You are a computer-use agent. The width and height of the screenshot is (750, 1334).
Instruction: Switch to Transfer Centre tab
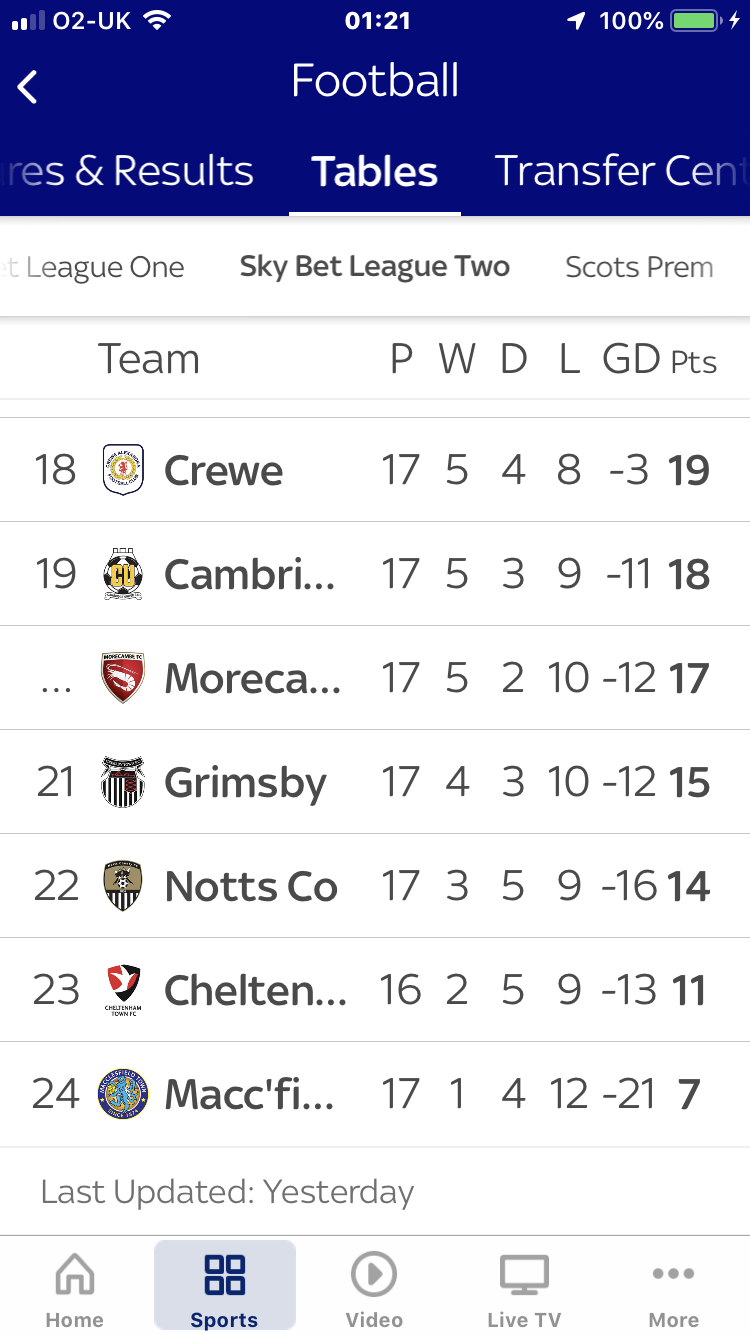point(620,171)
